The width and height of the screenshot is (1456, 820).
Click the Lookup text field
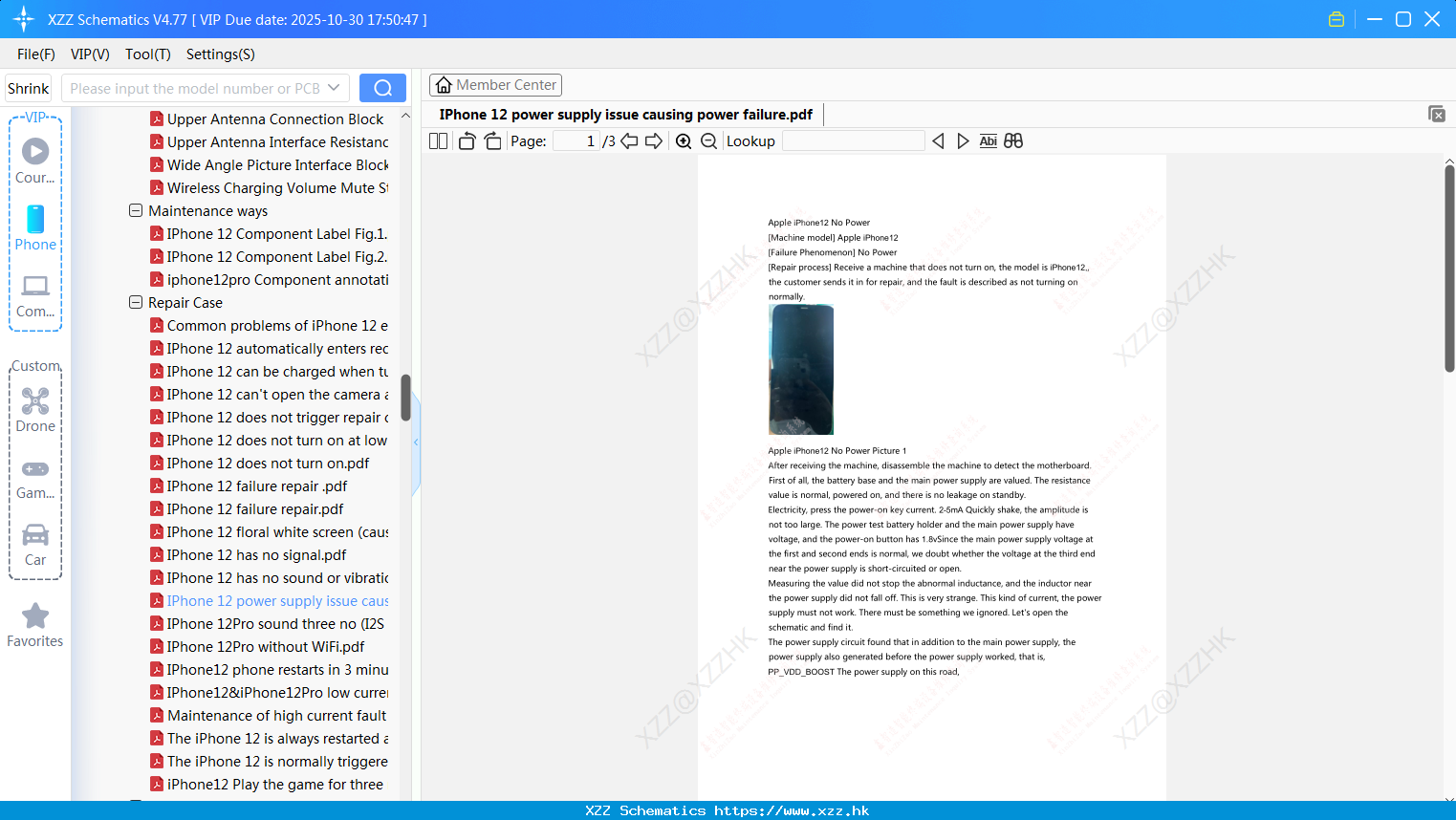tap(854, 141)
